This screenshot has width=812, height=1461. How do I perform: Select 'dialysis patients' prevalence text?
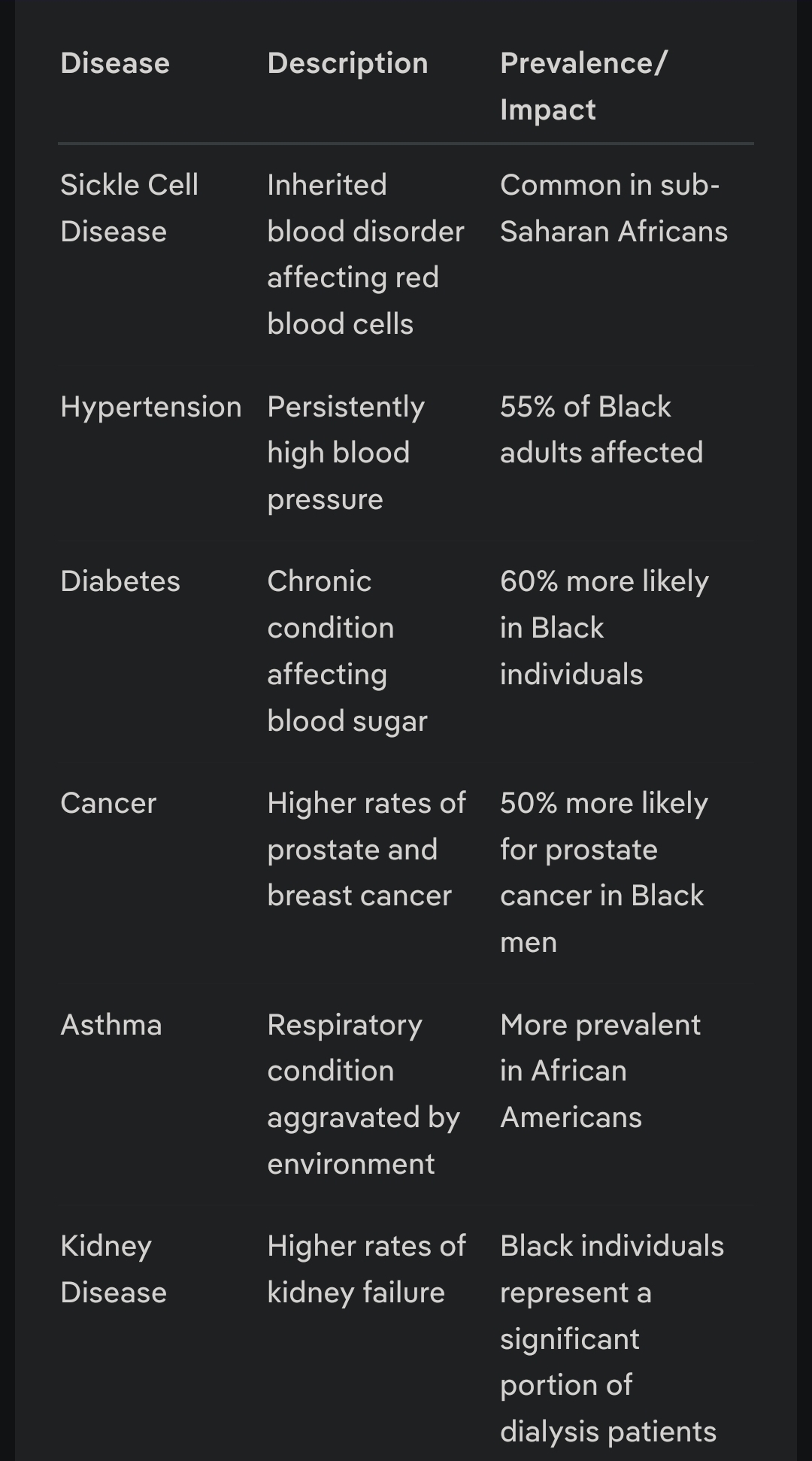(x=608, y=1432)
